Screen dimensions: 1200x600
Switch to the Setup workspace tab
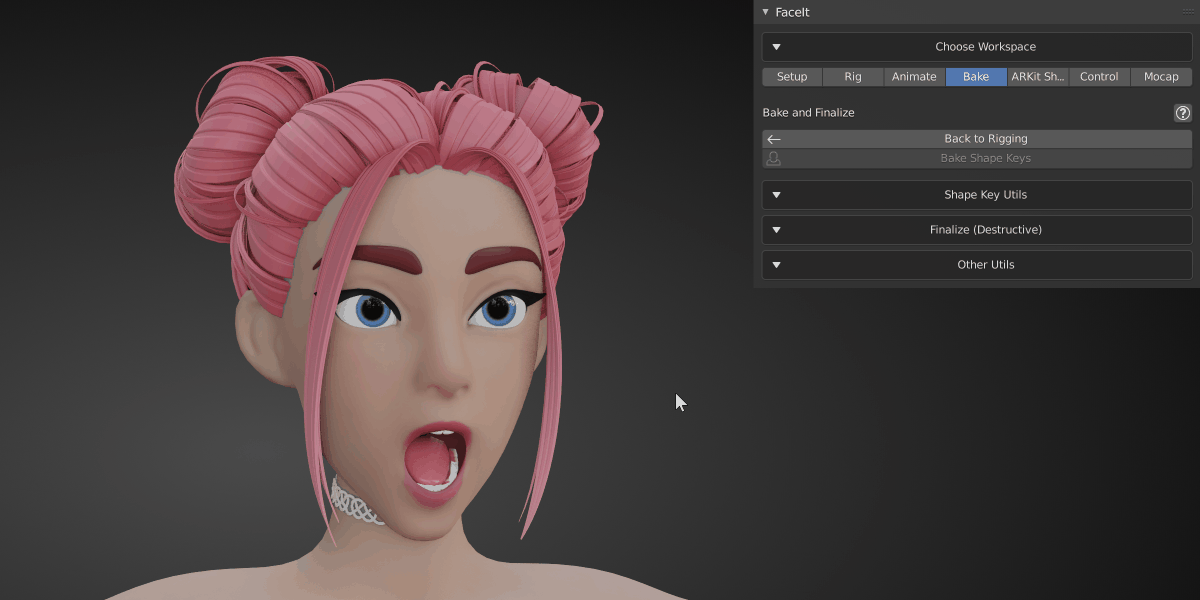[x=792, y=77]
